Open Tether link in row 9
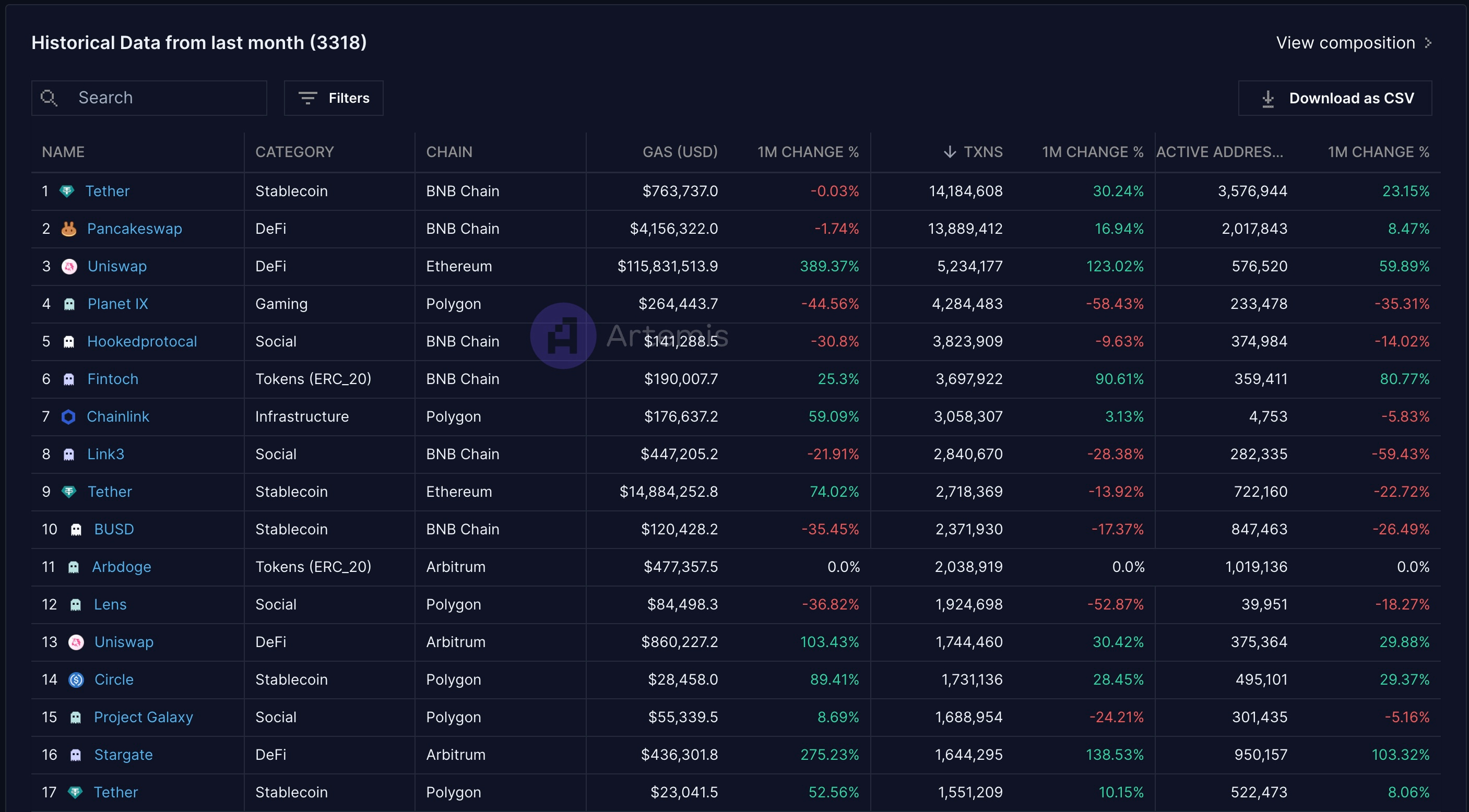Viewport: 1469px width, 812px height. tap(110, 492)
